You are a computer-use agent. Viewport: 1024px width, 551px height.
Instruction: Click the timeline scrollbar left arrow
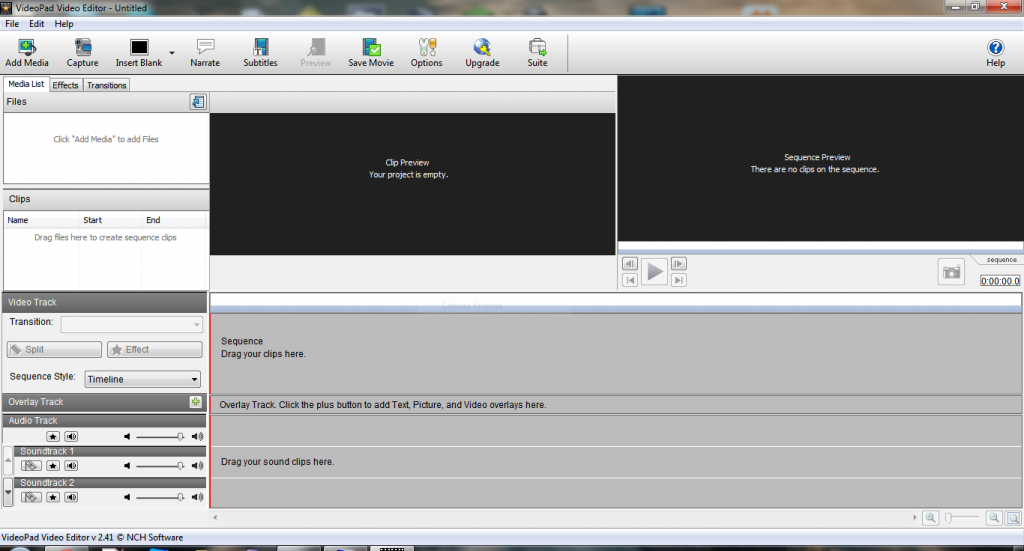click(216, 517)
